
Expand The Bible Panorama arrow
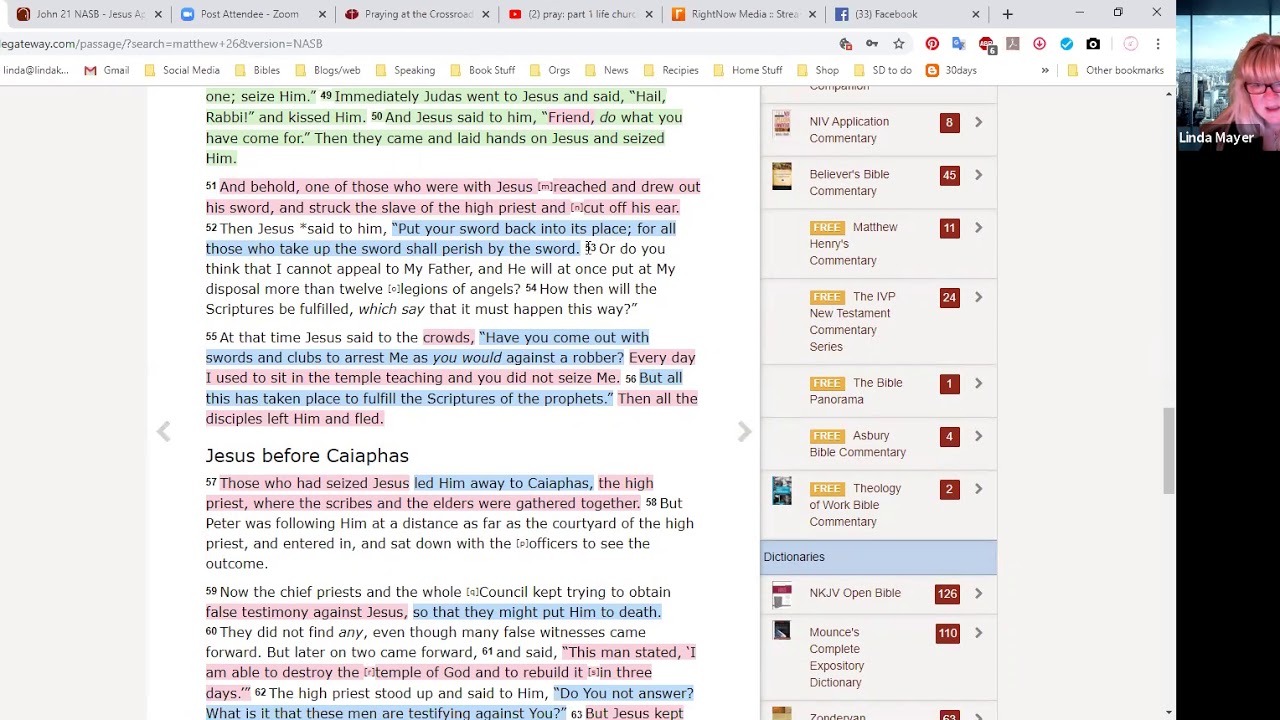tap(978, 383)
